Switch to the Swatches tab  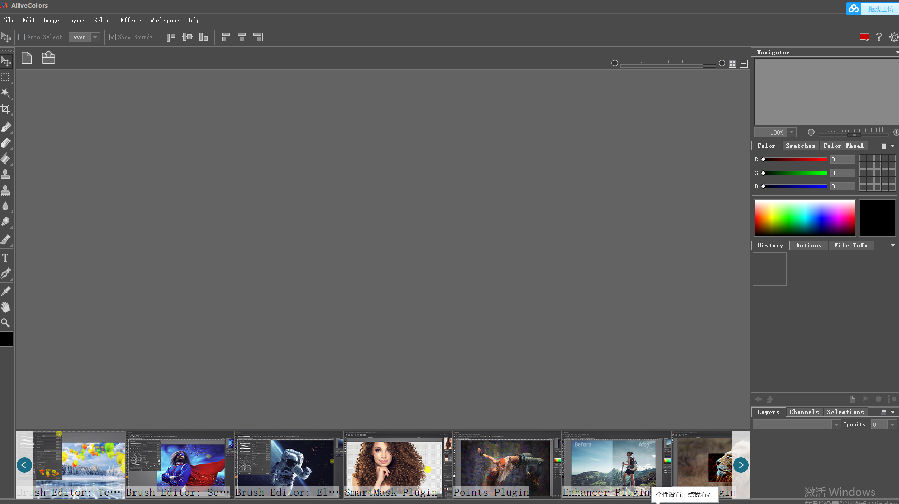800,146
